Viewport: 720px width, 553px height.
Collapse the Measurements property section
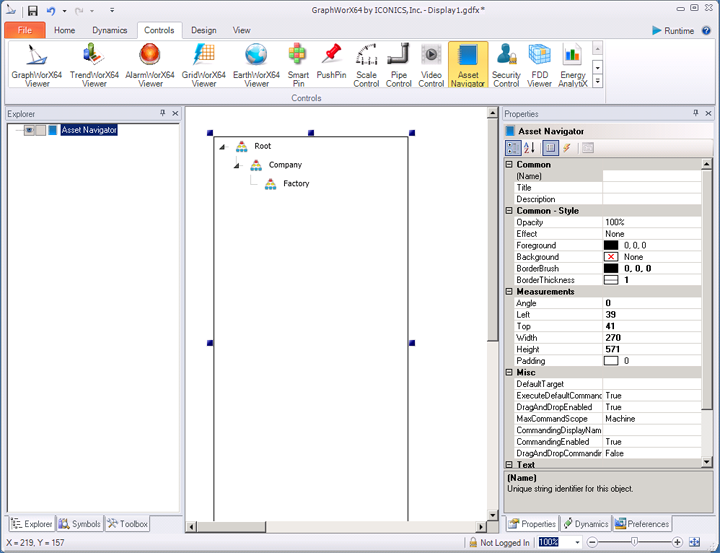pyautogui.click(x=510, y=292)
